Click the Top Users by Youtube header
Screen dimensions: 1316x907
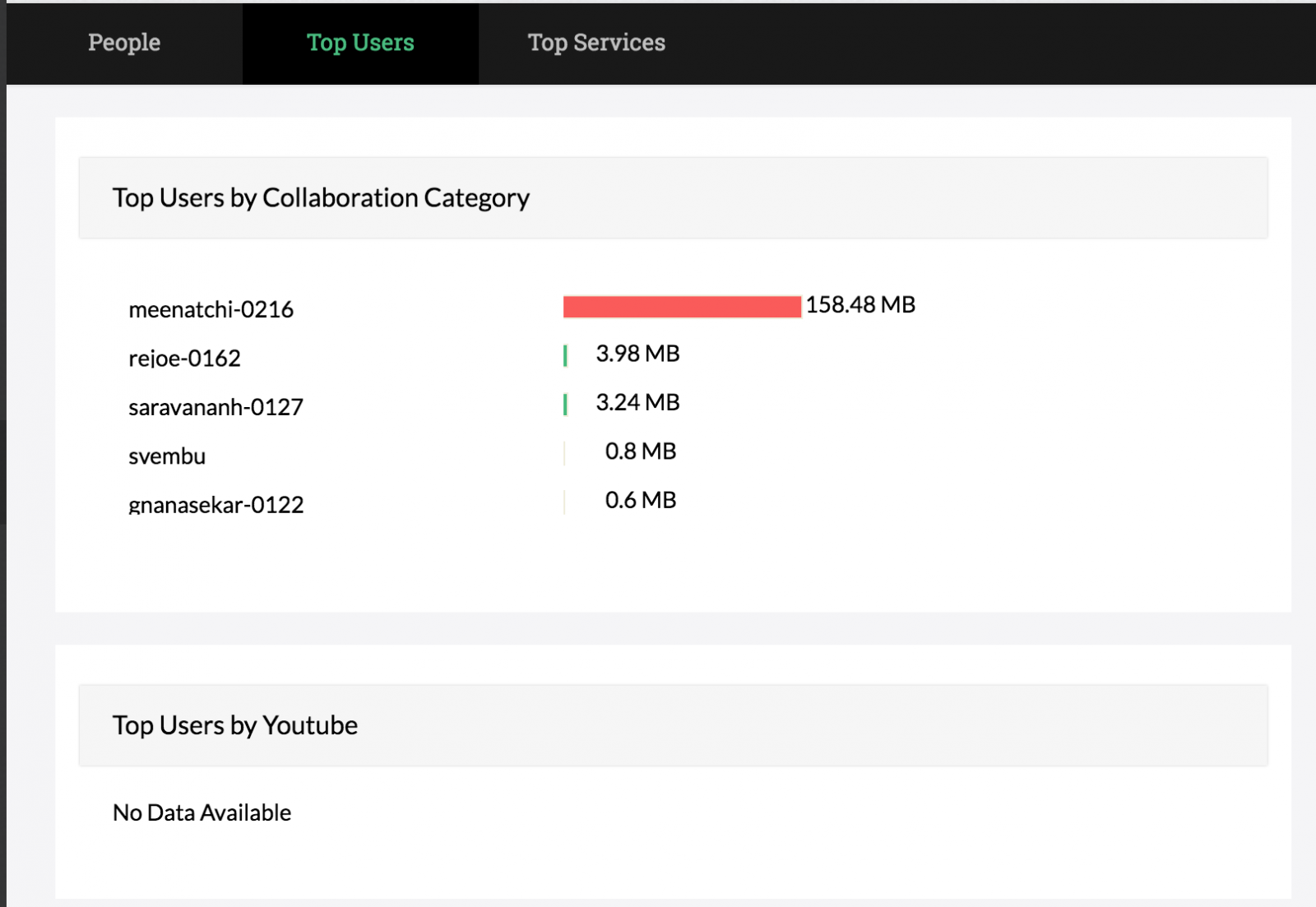pyautogui.click(x=234, y=724)
